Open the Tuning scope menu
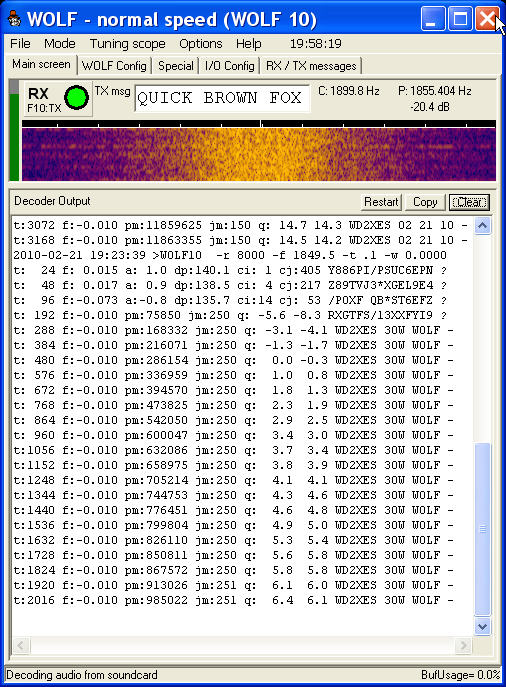This screenshot has height=687, width=506. click(127, 44)
